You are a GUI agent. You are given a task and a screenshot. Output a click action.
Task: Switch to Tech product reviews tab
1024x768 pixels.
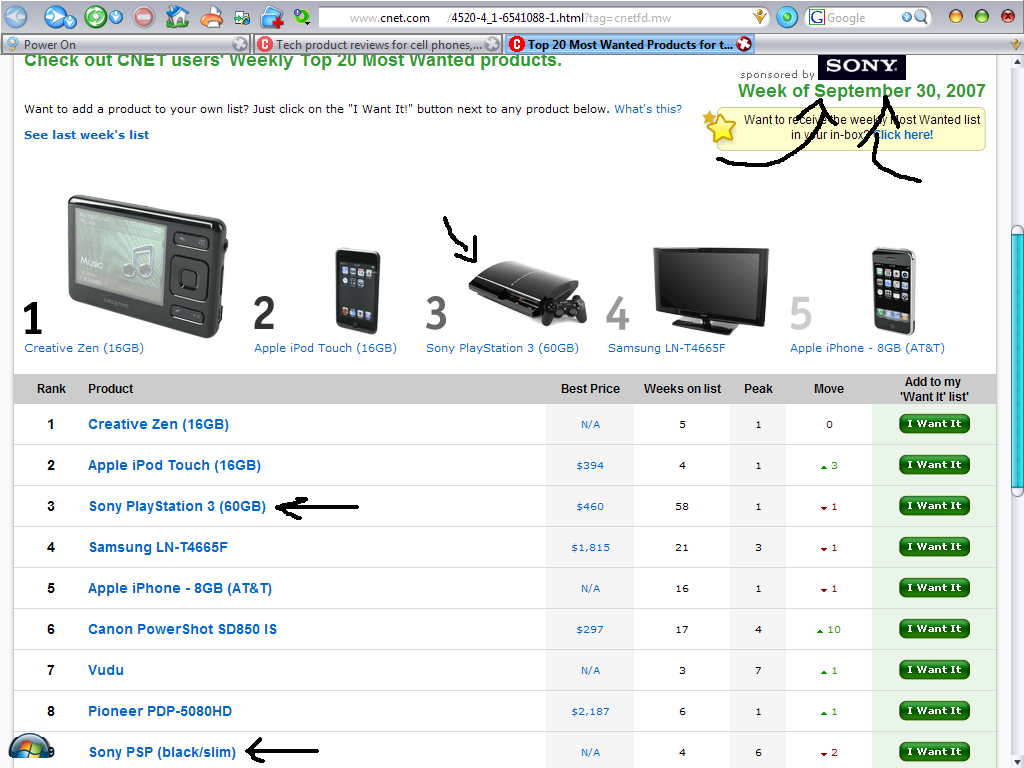(377, 44)
